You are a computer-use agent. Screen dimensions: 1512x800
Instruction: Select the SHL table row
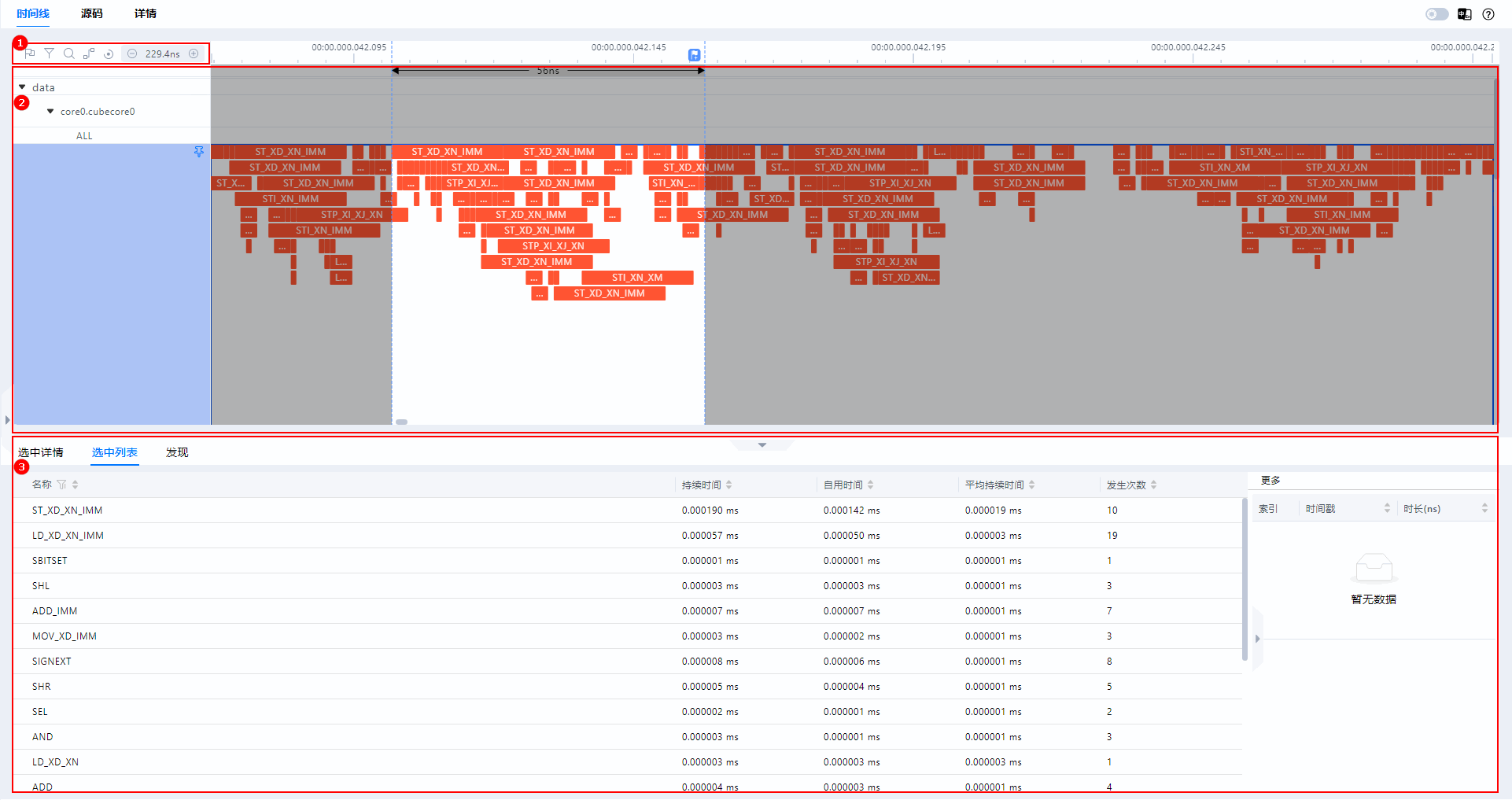(x=628, y=586)
